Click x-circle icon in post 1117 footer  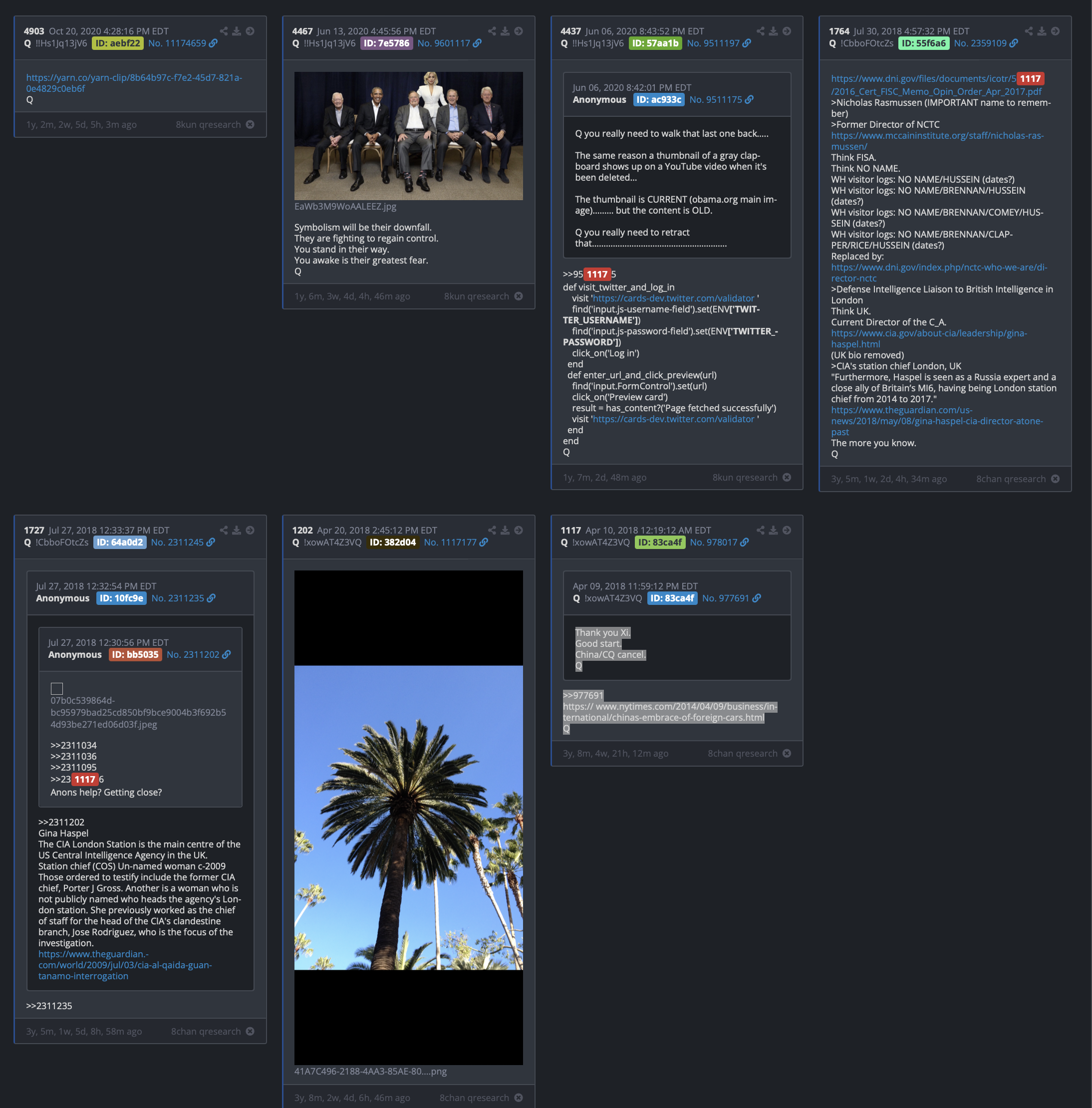tap(787, 753)
